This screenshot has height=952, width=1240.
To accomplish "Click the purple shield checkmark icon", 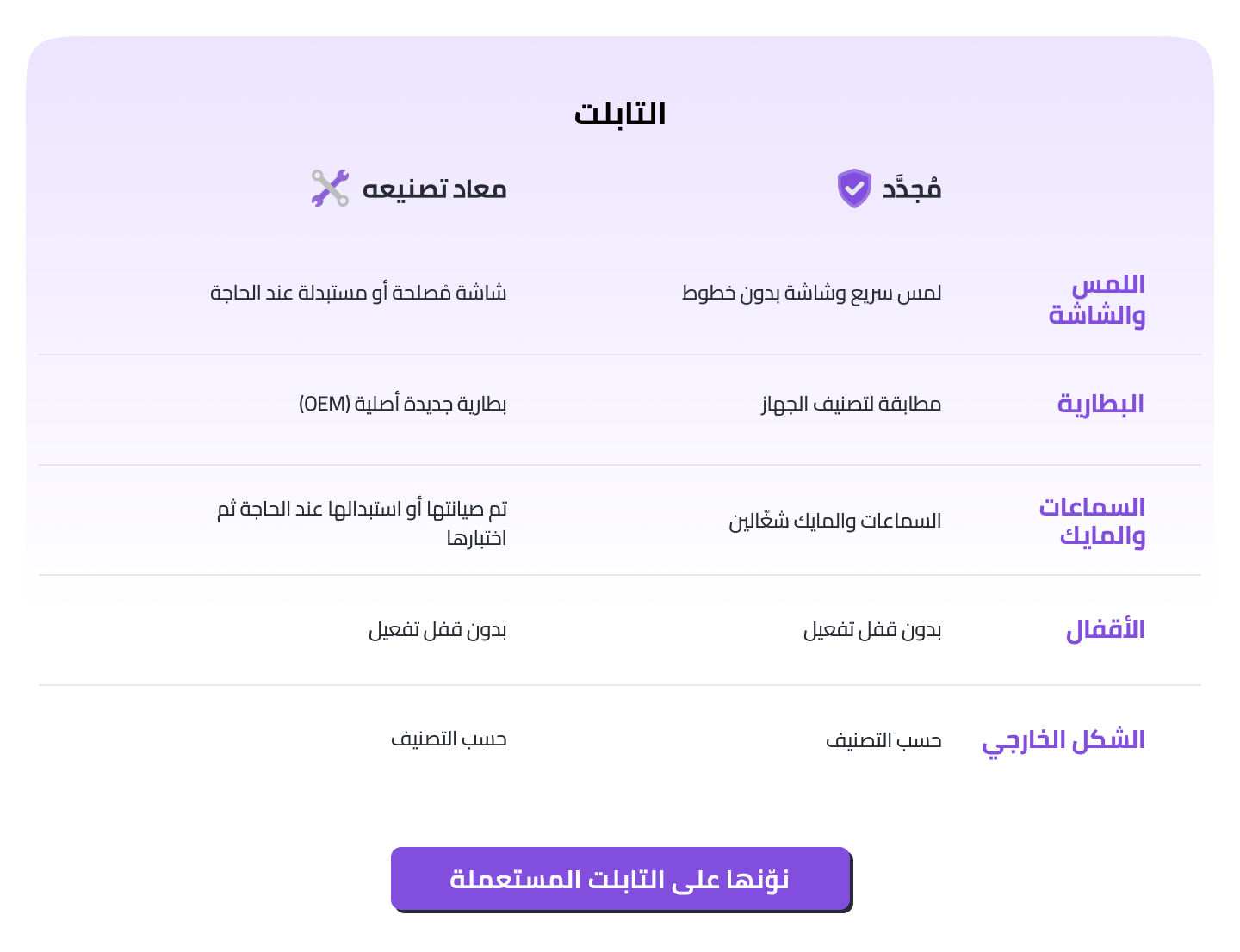I will click(x=854, y=189).
